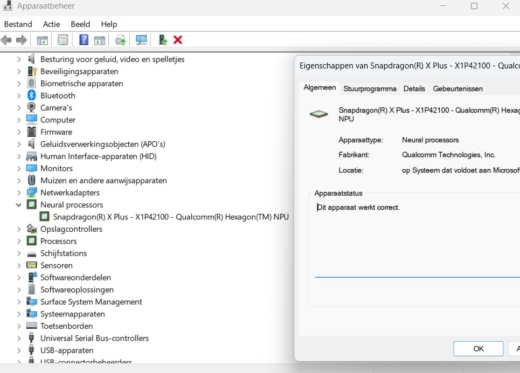
Task: Expand the Netwerkadapters category
Action: (19, 193)
